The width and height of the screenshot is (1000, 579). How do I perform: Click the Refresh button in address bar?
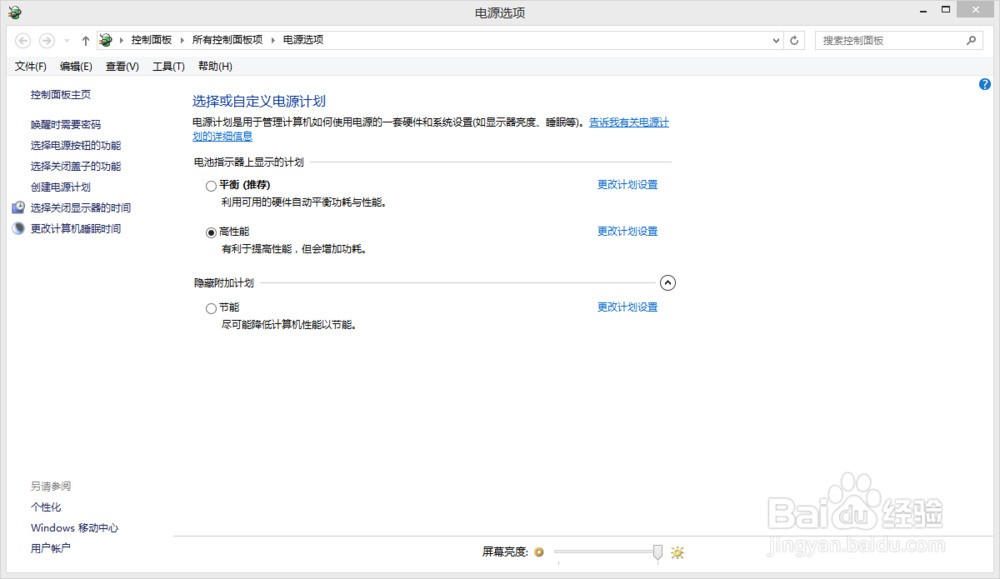[795, 40]
